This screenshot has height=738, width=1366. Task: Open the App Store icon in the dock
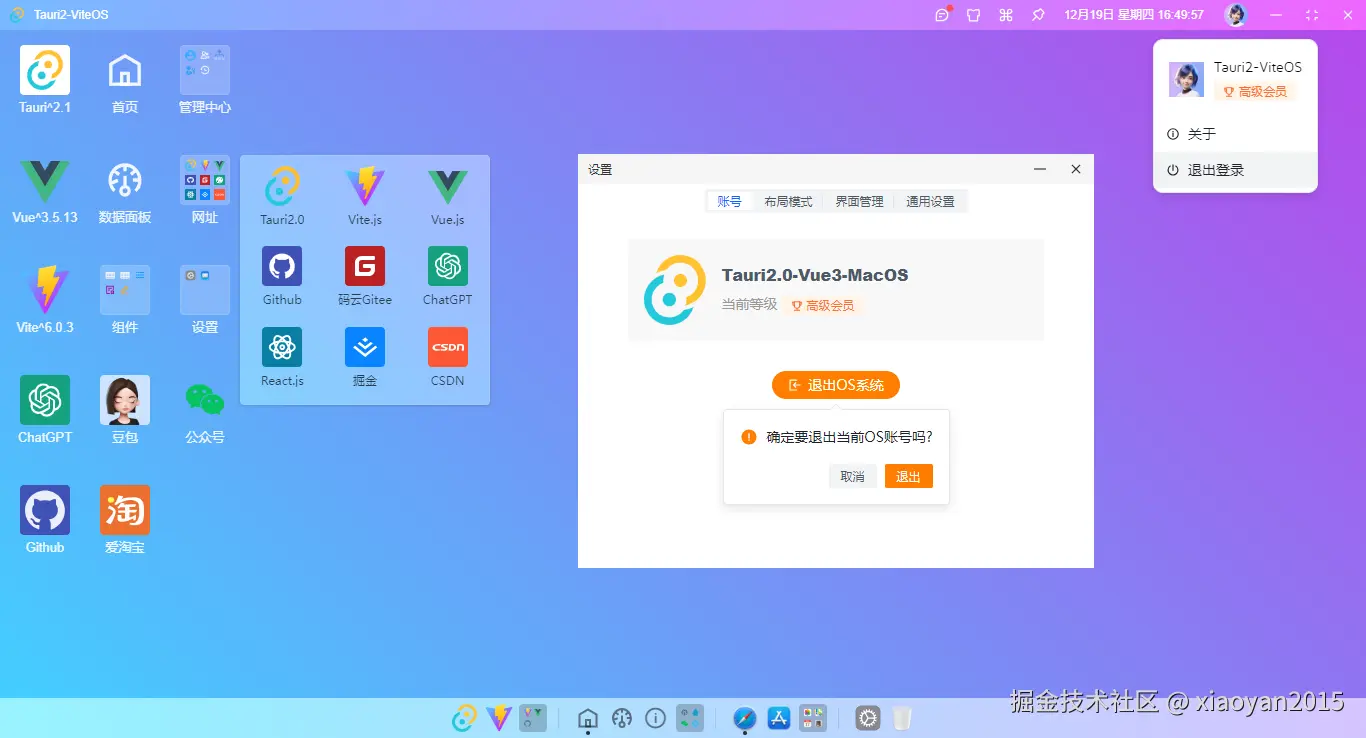click(x=779, y=717)
